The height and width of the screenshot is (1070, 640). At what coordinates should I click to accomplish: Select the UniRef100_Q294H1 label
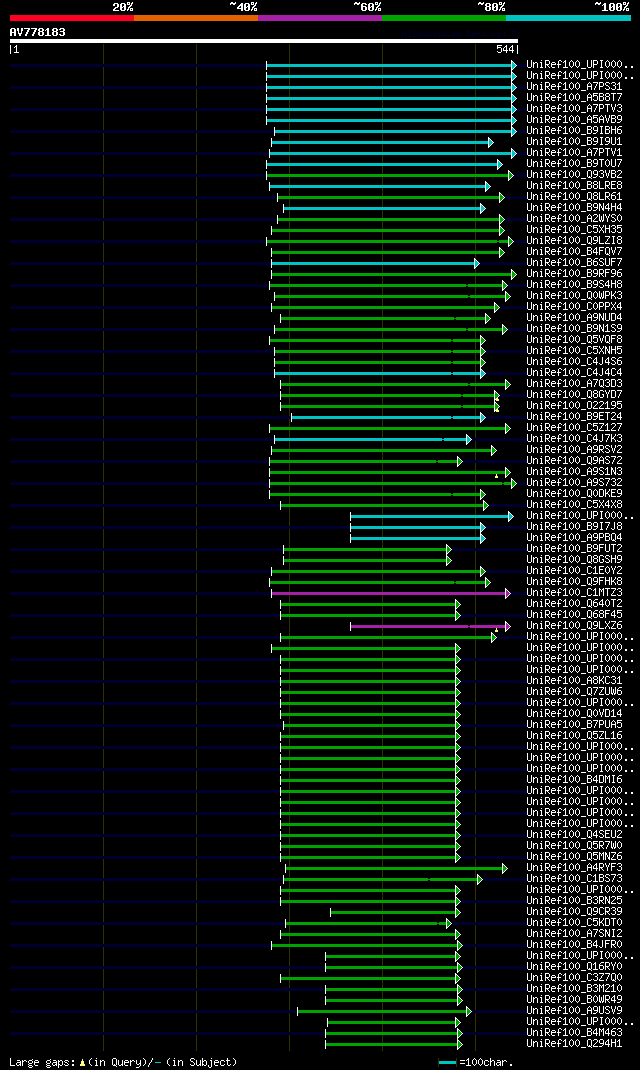[574, 1043]
